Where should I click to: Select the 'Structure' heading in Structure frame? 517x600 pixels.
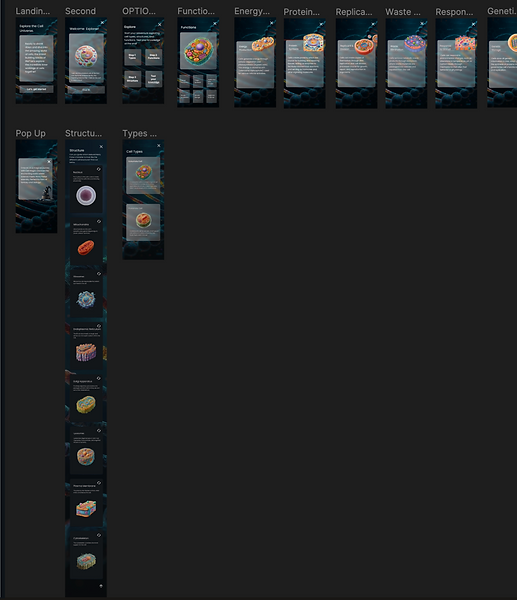point(77,150)
